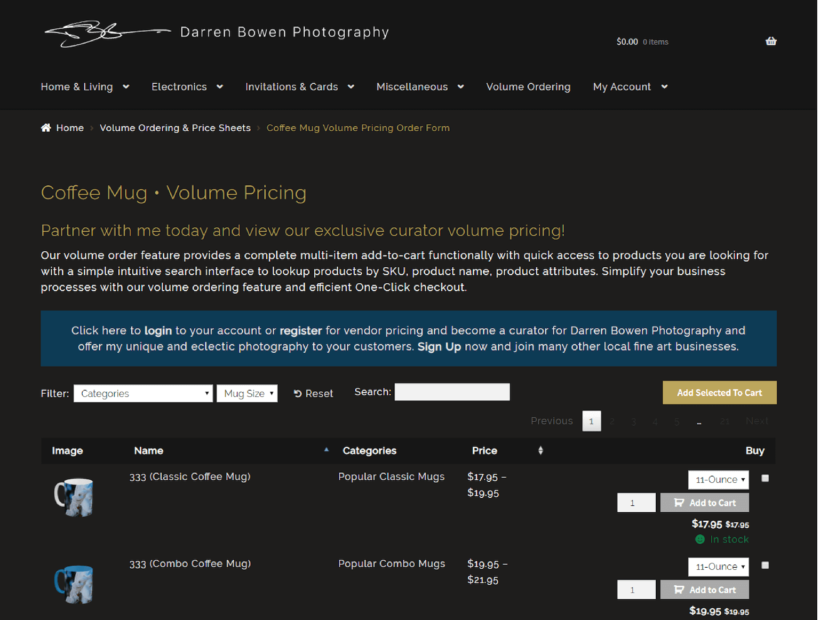This screenshot has height=620, width=820.
Task: Open the Popular Combo Mugs category link
Action: (392, 563)
